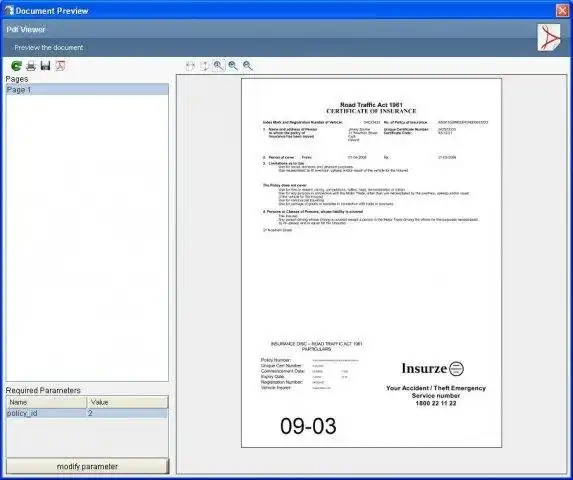
Task: Click the green refresh icon
Action: click(16, 66)
